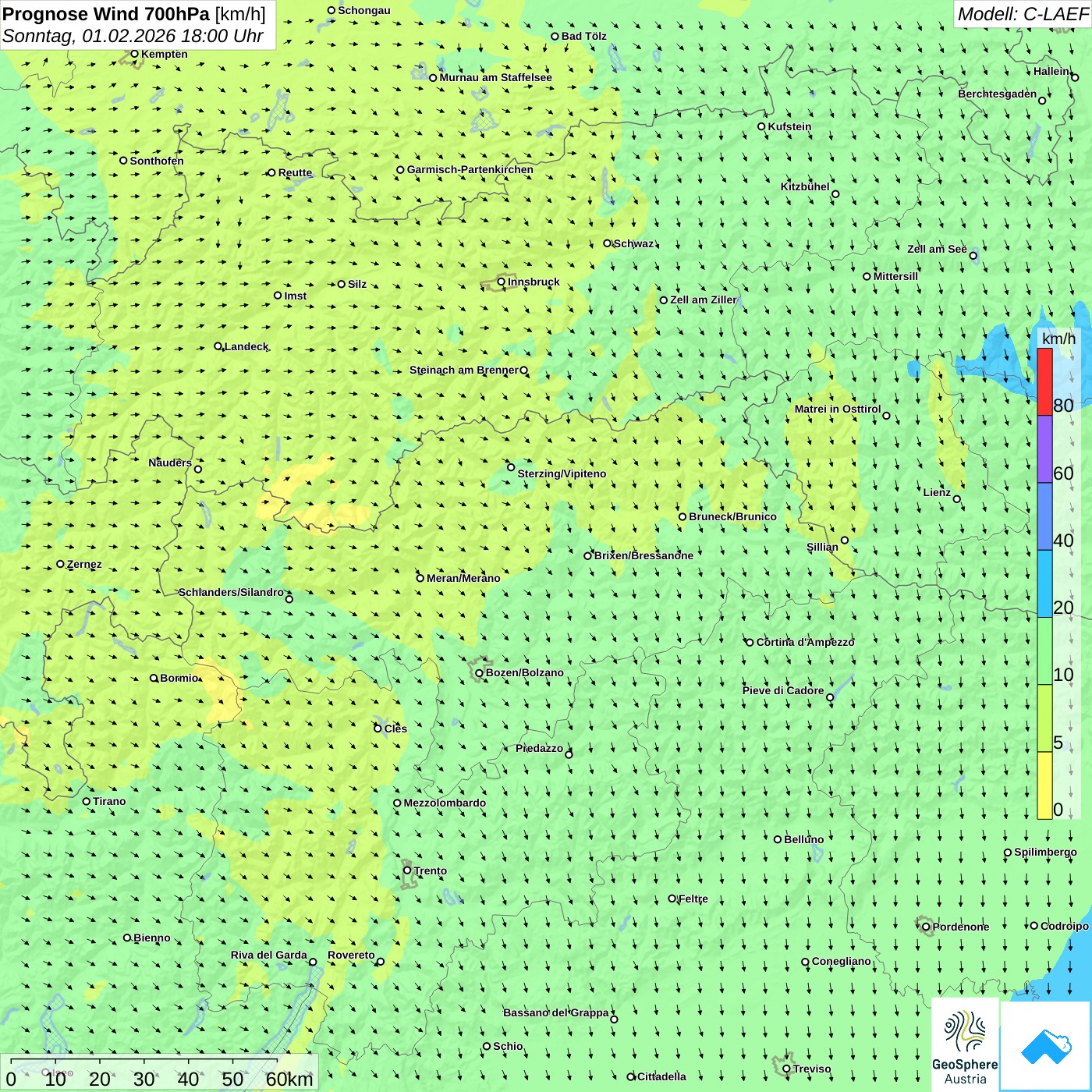1092x1092 pixels.
Task: Click the Modell: C-LAEF label
Action: [1022, 14]
